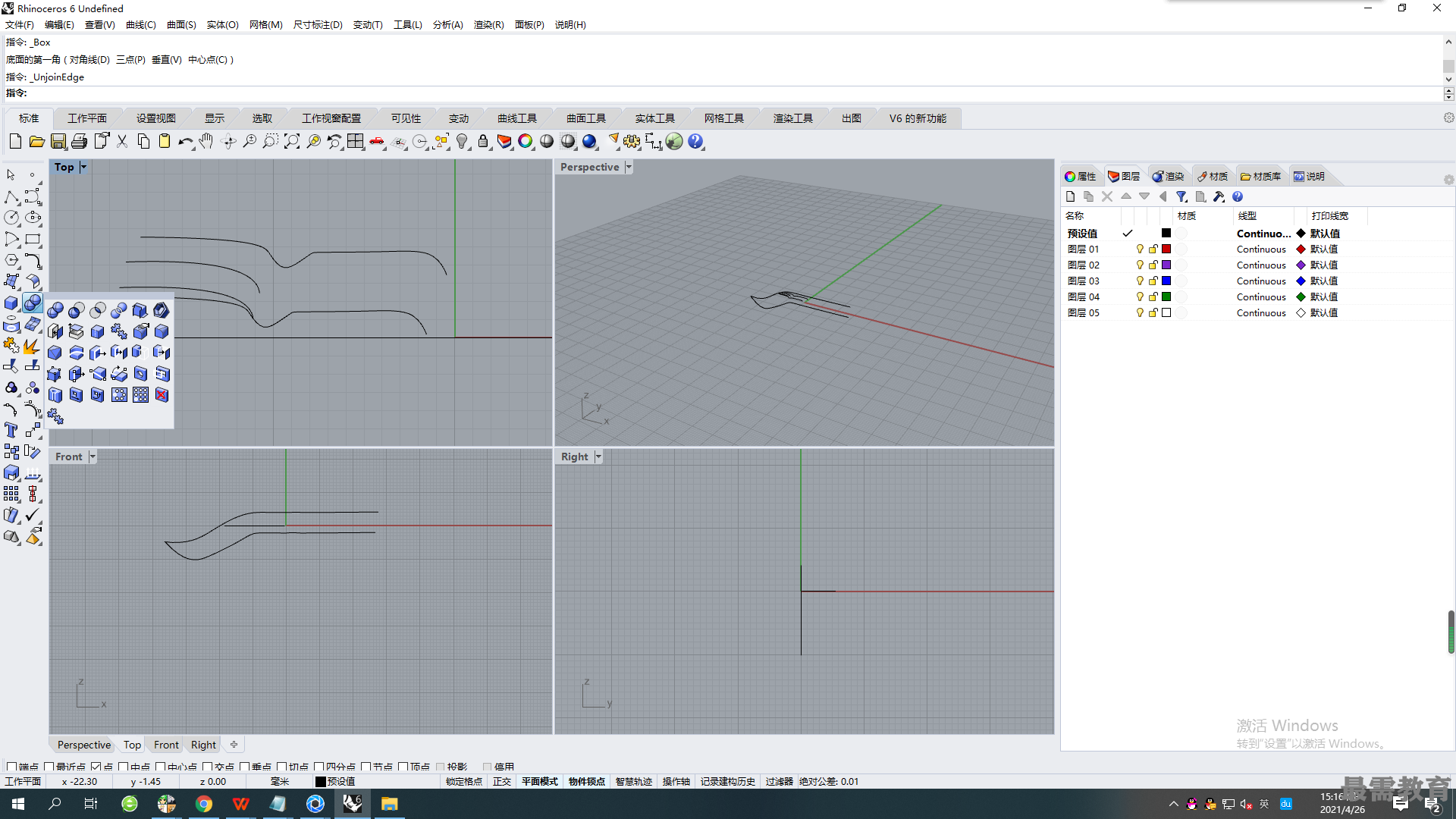Screen dimensions: 1456x819
Task: Click the Undo arrow icon
Action: pos(186,142)
